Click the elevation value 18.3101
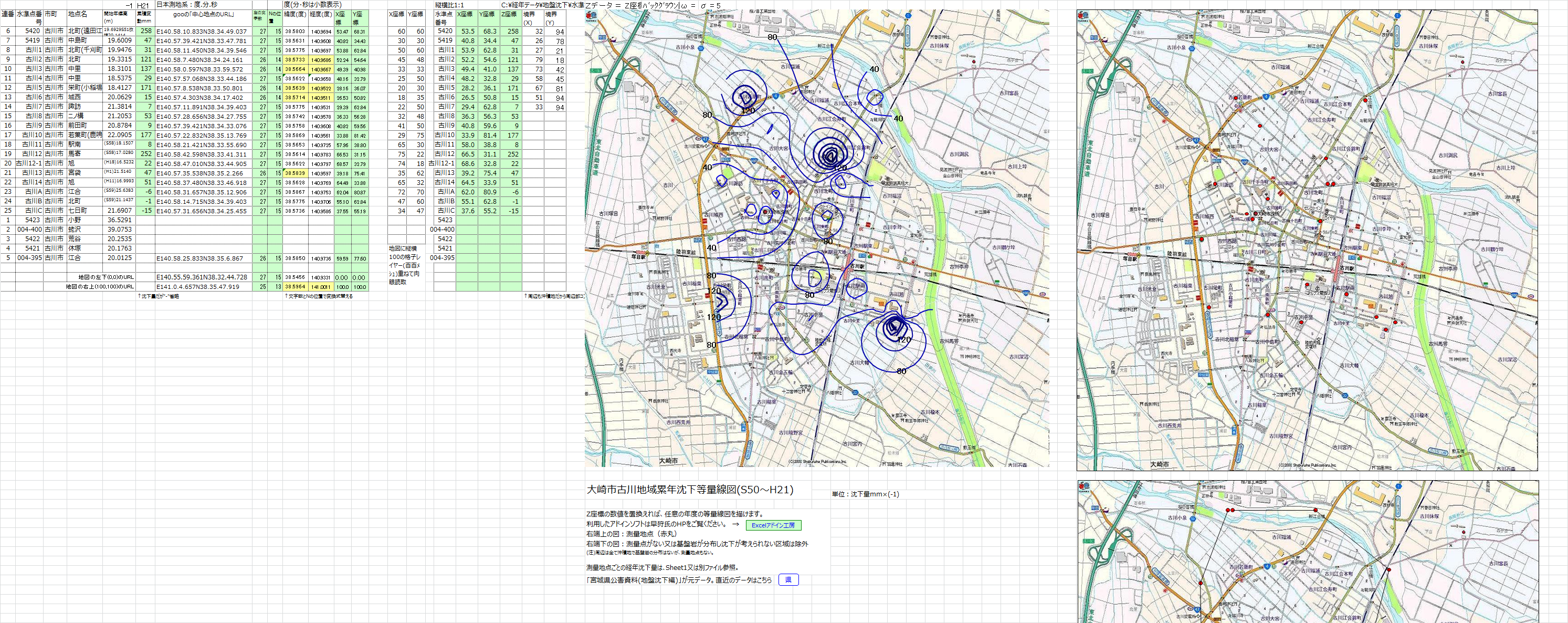The image size is (1568, 623). [119, 69]
